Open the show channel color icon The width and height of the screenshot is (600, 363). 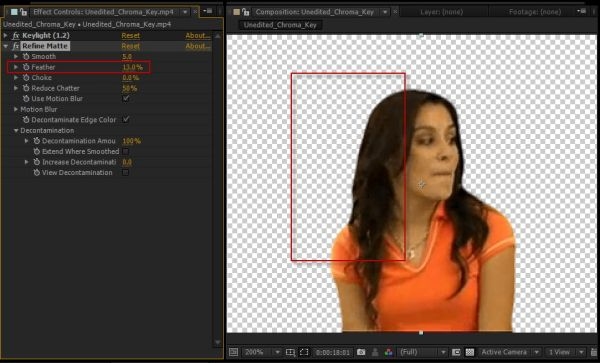(388, 352)
